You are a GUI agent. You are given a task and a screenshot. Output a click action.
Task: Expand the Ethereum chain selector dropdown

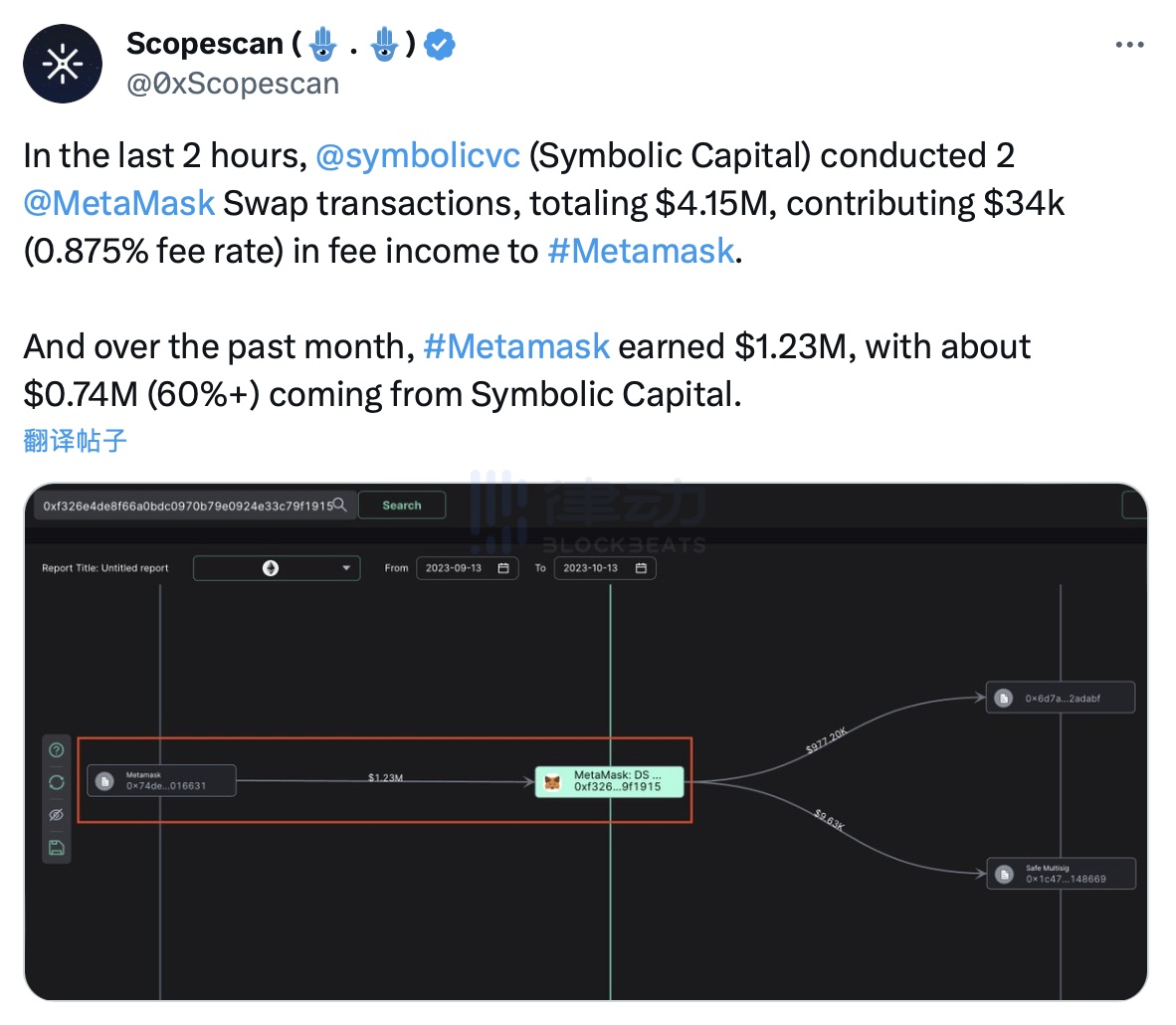coord(277,568)
